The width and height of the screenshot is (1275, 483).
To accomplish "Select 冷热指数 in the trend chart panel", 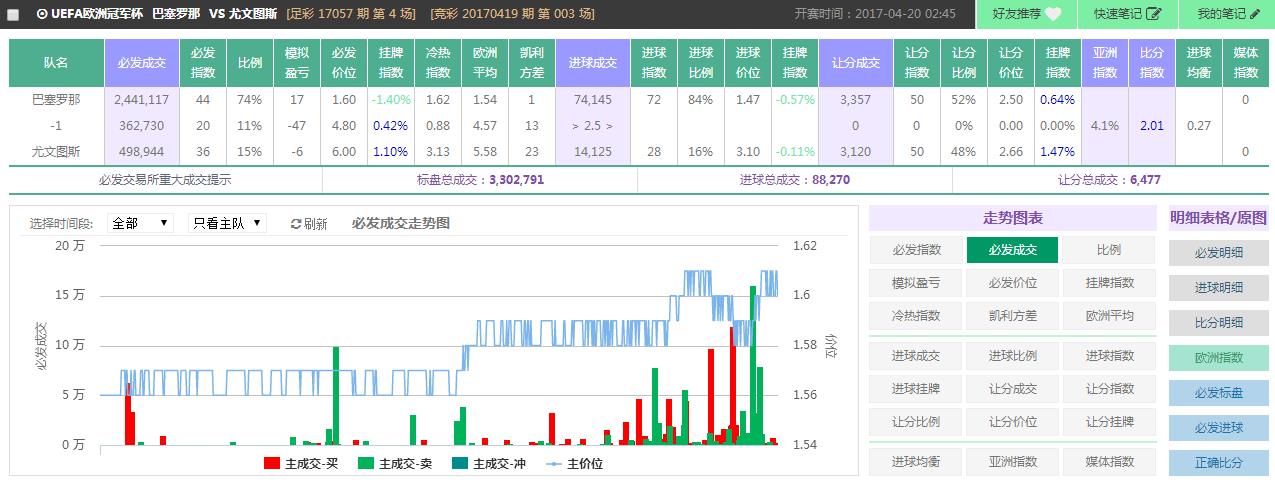I will 916,316.
